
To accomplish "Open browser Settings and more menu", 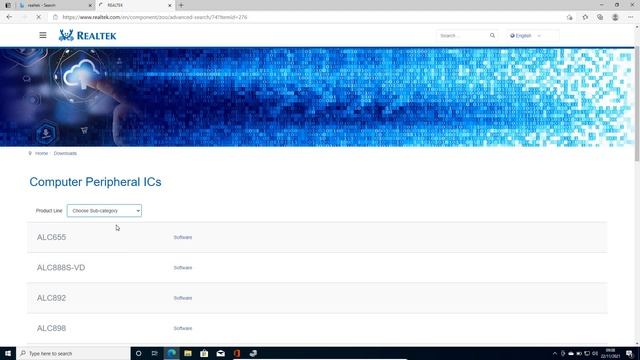I will (x=631, y=17).
